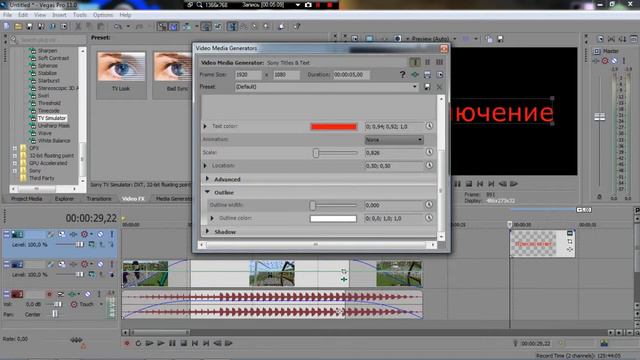The image size is (640, 360).
Task: Open the Preset (Default) dropdown
Action: coord(327,87)
